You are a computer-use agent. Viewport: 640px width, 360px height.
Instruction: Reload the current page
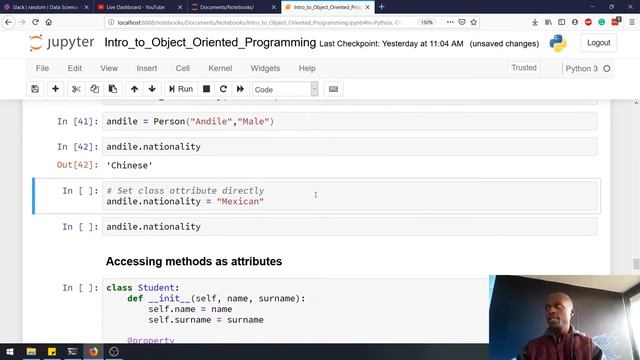point(35,22)
